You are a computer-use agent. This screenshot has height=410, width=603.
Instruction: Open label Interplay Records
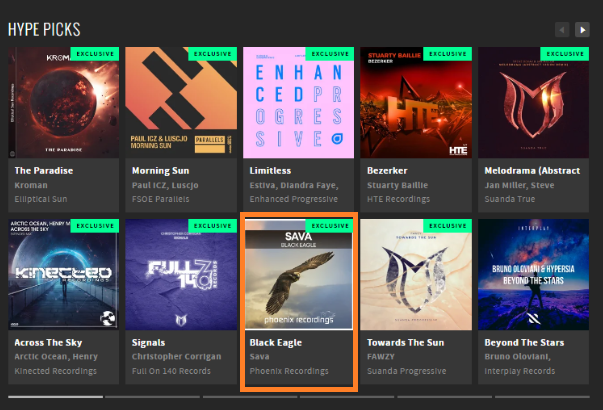520,371
